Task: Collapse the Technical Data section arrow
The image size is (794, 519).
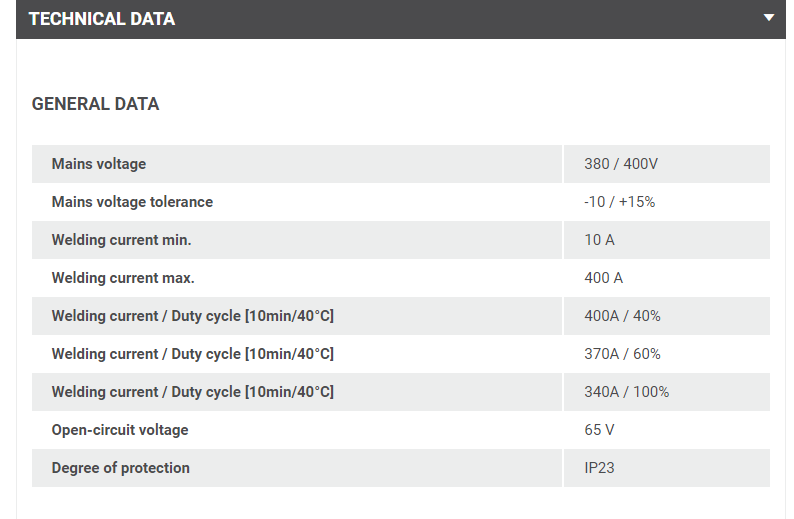Action: (x=768, y=18)
